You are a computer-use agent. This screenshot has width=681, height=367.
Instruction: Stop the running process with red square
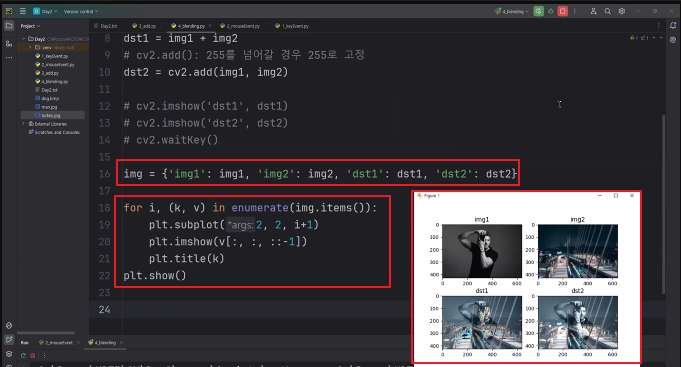point(562,11)
